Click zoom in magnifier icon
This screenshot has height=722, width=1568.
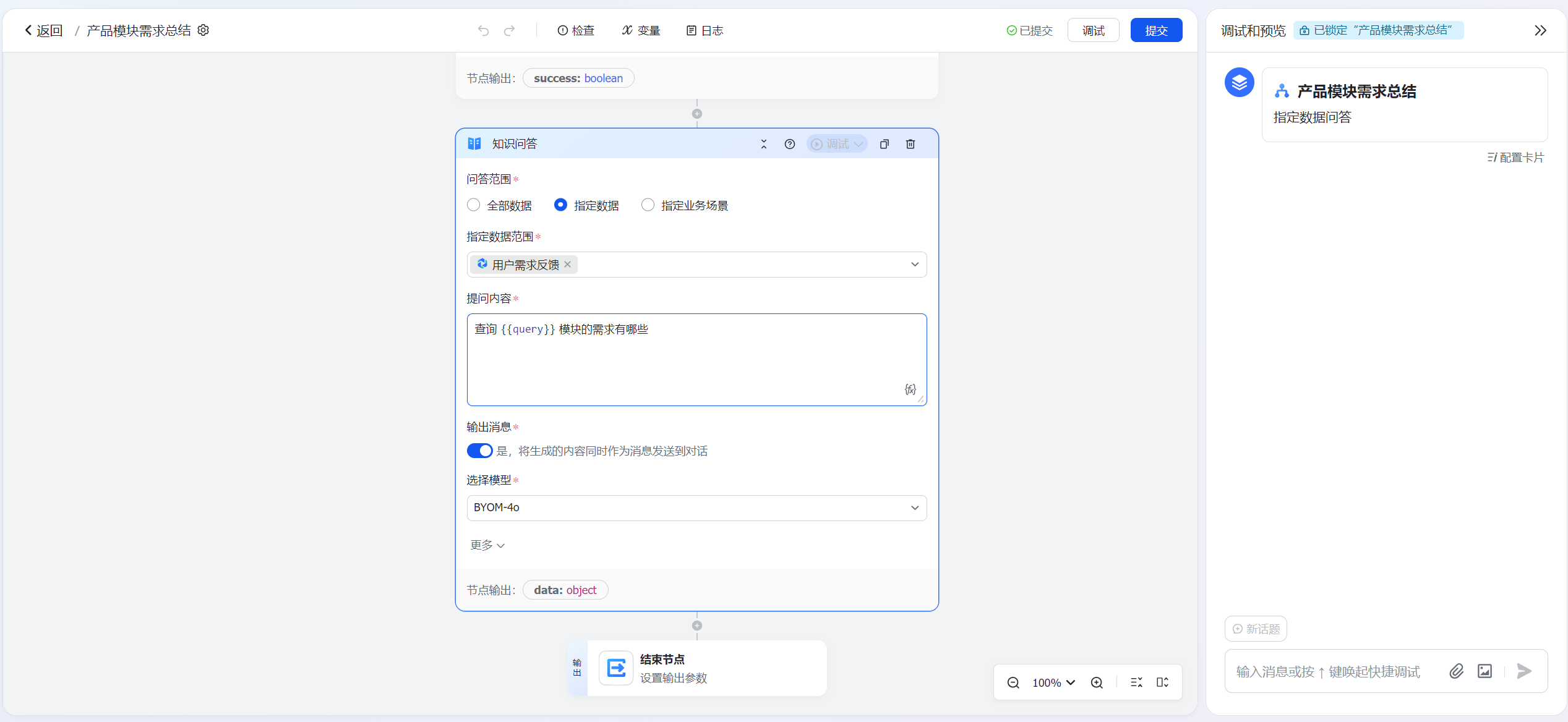coord(1097,682)
